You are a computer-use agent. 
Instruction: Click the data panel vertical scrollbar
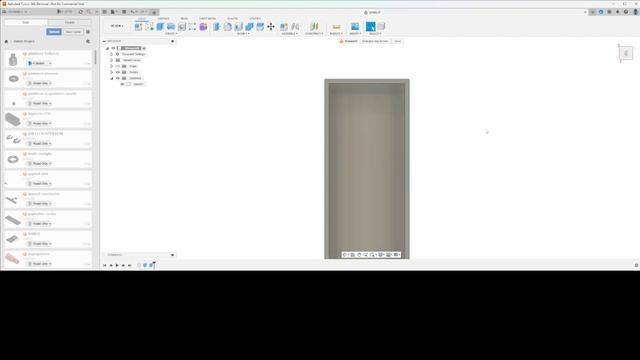click(96, 57)
